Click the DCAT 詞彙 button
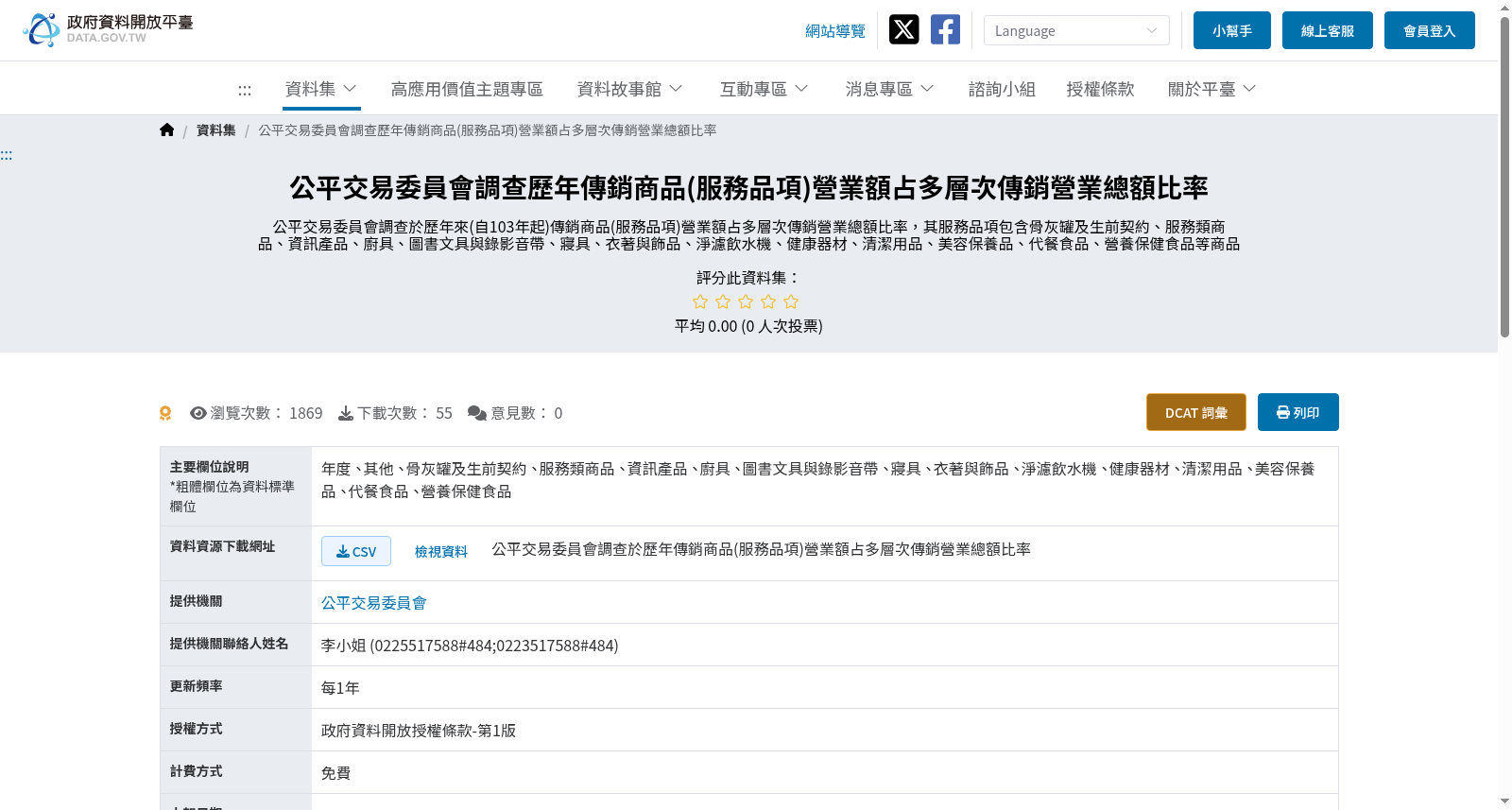 click(1196, 412)
